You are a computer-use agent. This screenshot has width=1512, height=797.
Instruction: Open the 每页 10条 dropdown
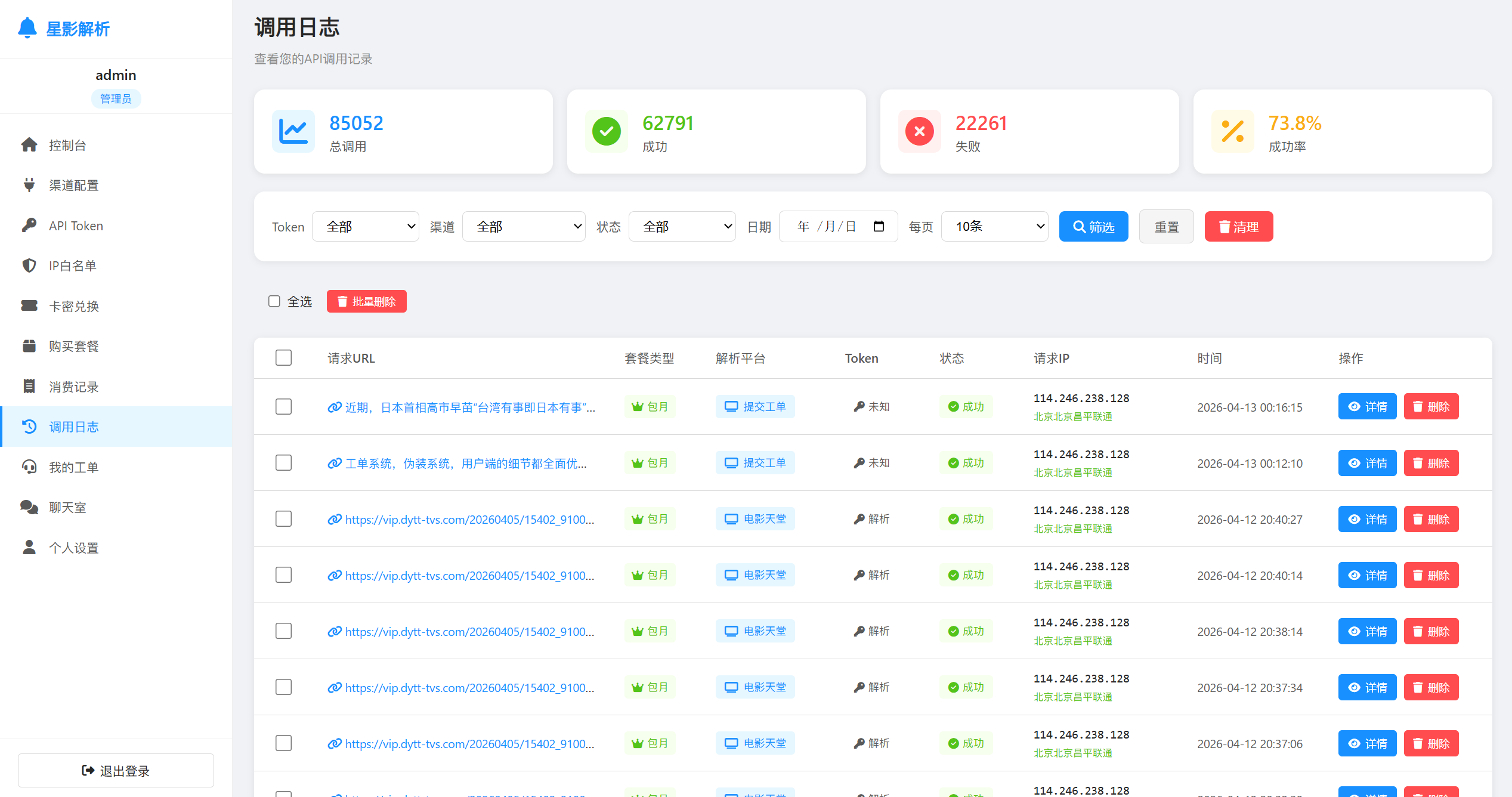tap(995, 226)
